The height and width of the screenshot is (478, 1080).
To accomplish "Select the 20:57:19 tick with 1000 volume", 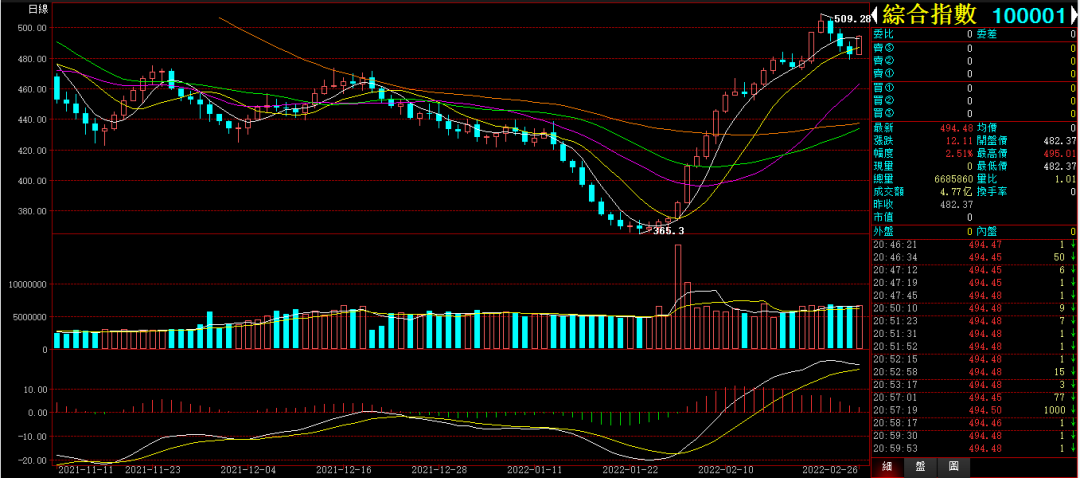I will coord(974,410).
